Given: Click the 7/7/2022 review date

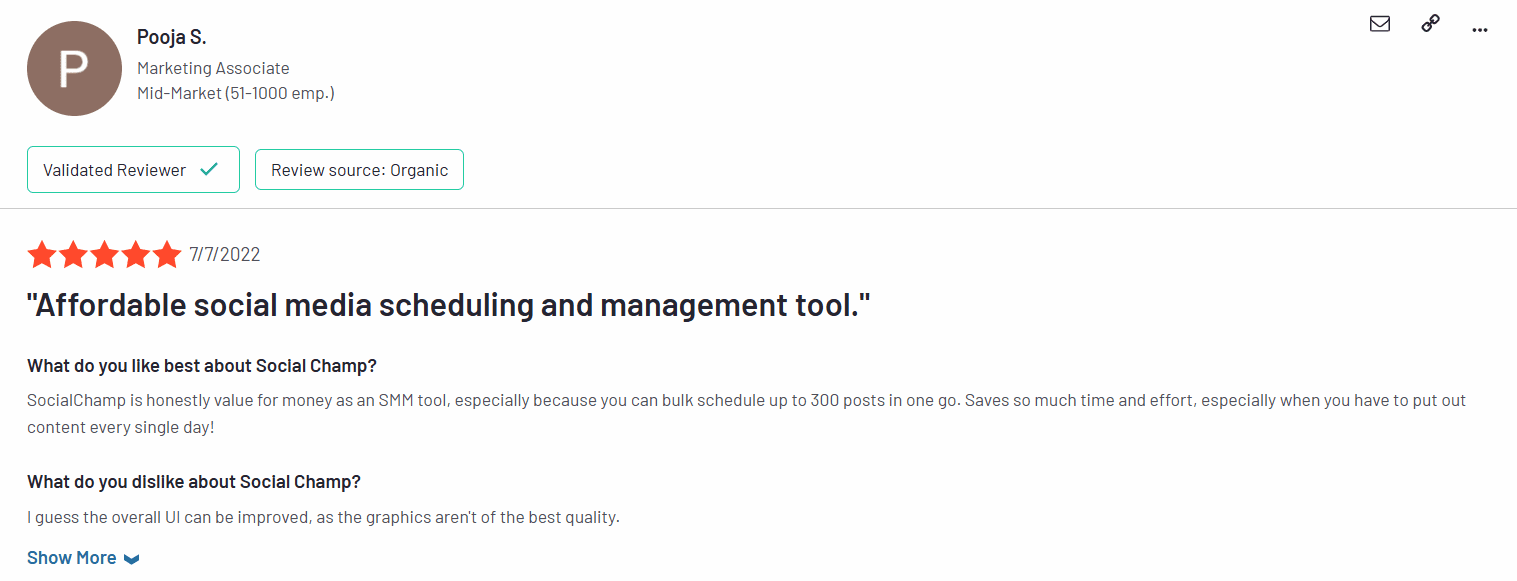Looking at the screenshot, I should (x=225, y=255).
